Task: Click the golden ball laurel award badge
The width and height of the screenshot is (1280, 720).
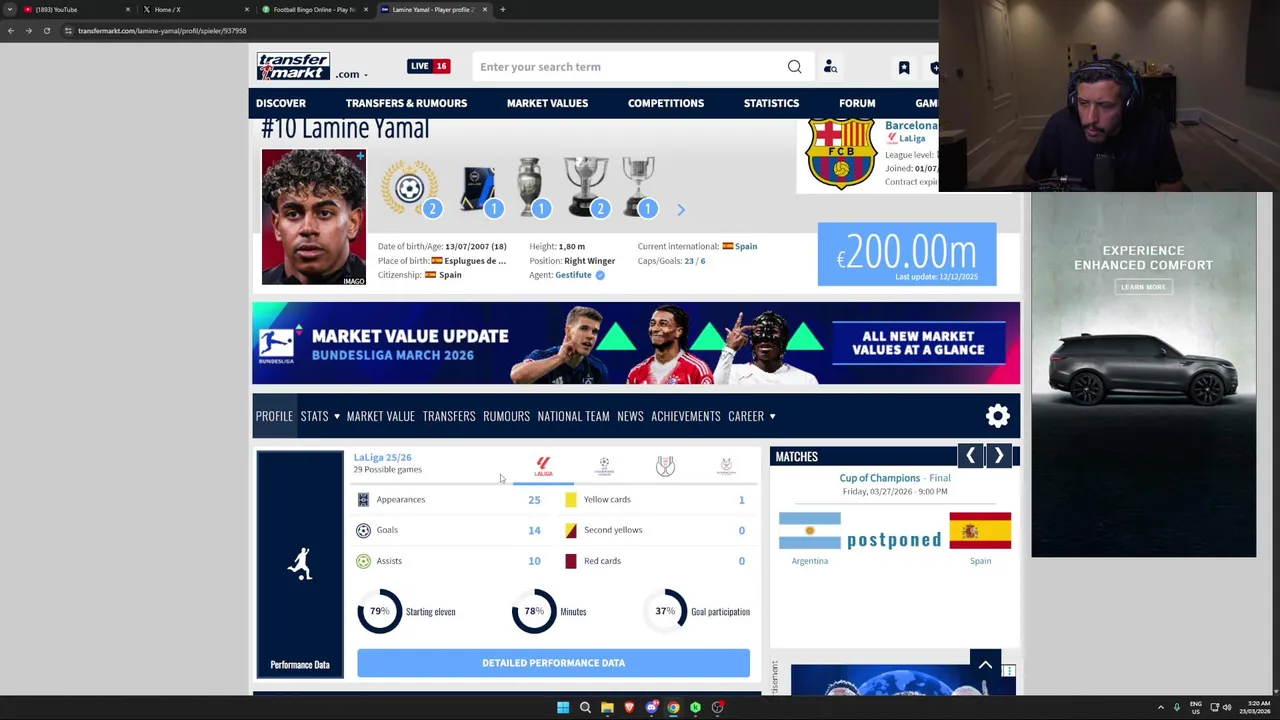Action: point(409,187)
